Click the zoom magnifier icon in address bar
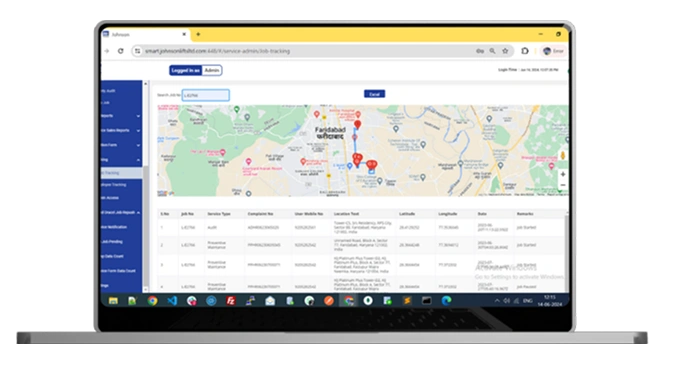This screenshot has height=365, width=679. 492,51
